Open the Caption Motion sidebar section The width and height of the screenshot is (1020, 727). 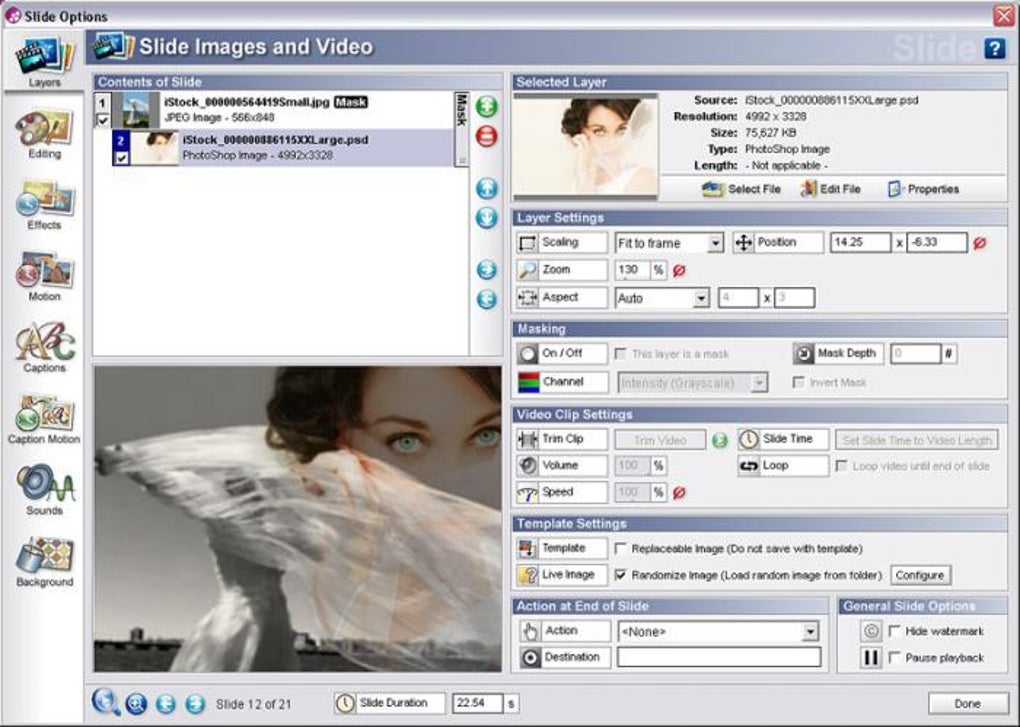(44, 420)
